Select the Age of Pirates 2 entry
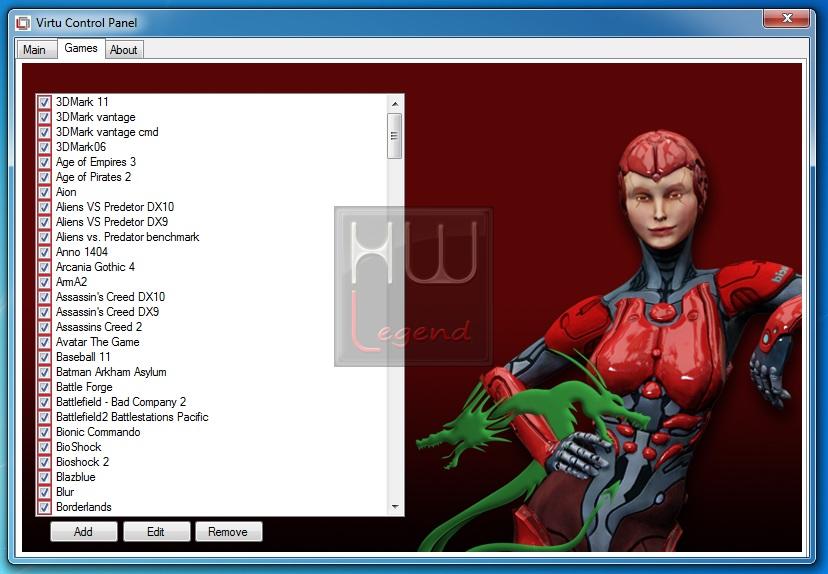This screenshot has width=828, height=574. 93,177
